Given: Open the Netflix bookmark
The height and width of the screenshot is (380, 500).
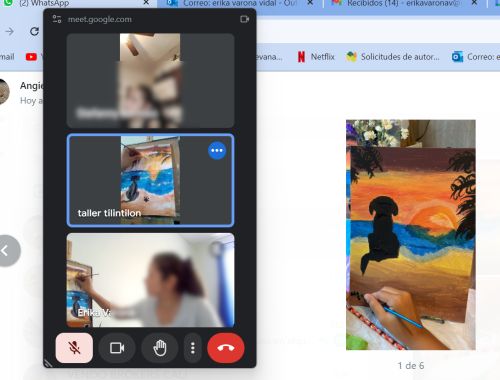Looking at the screenshot, I should coord(316,57).
